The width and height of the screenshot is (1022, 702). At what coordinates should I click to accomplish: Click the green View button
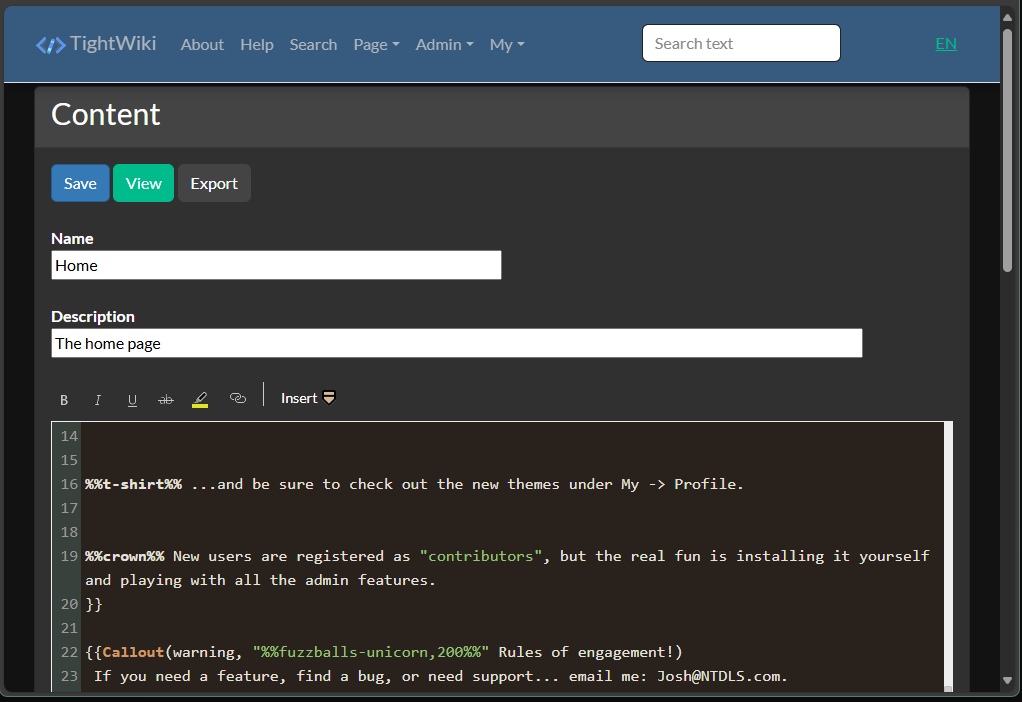[x=143, y=183]
